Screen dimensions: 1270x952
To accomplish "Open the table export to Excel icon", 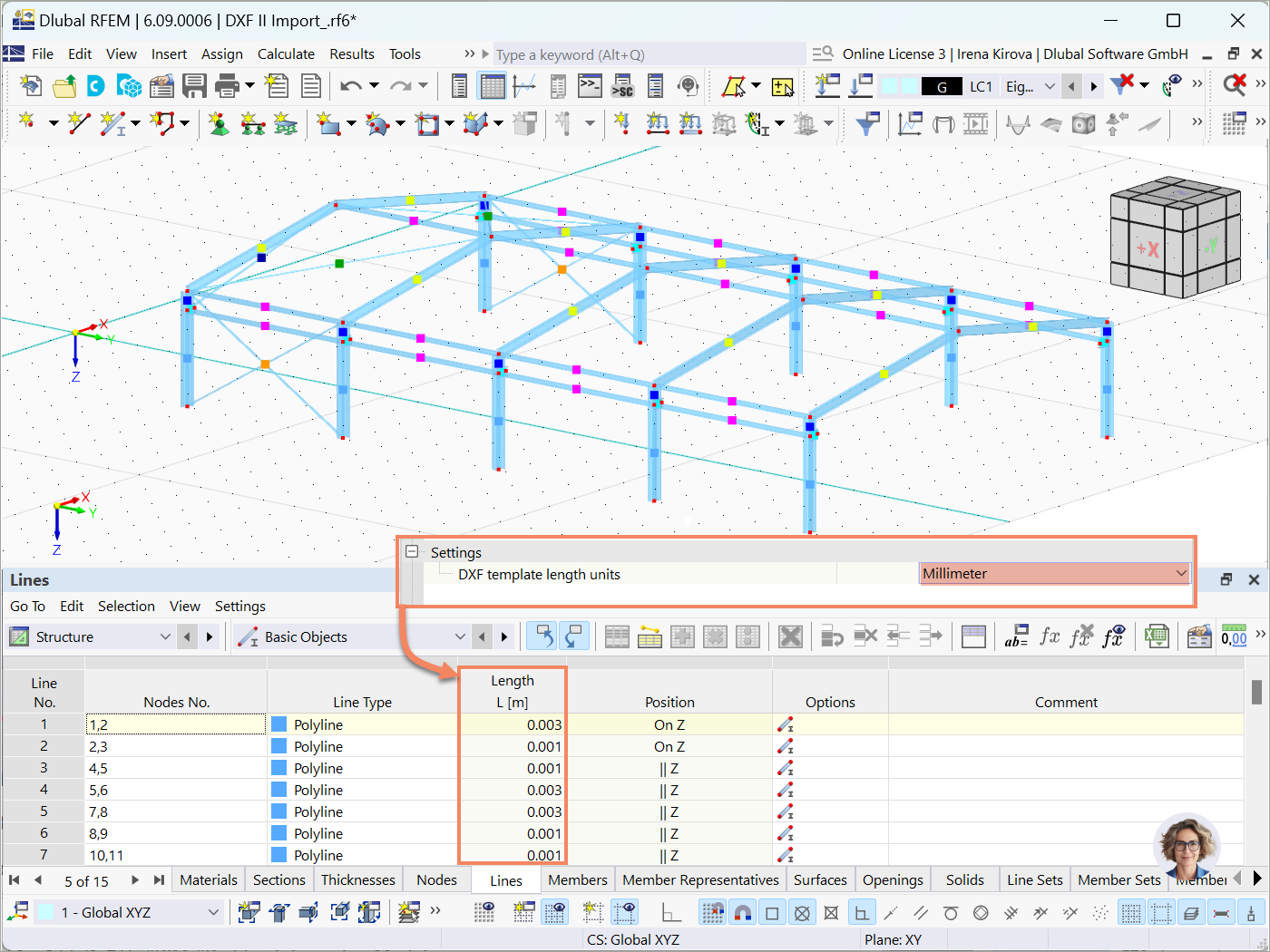I will click(x=1156, y=636).
